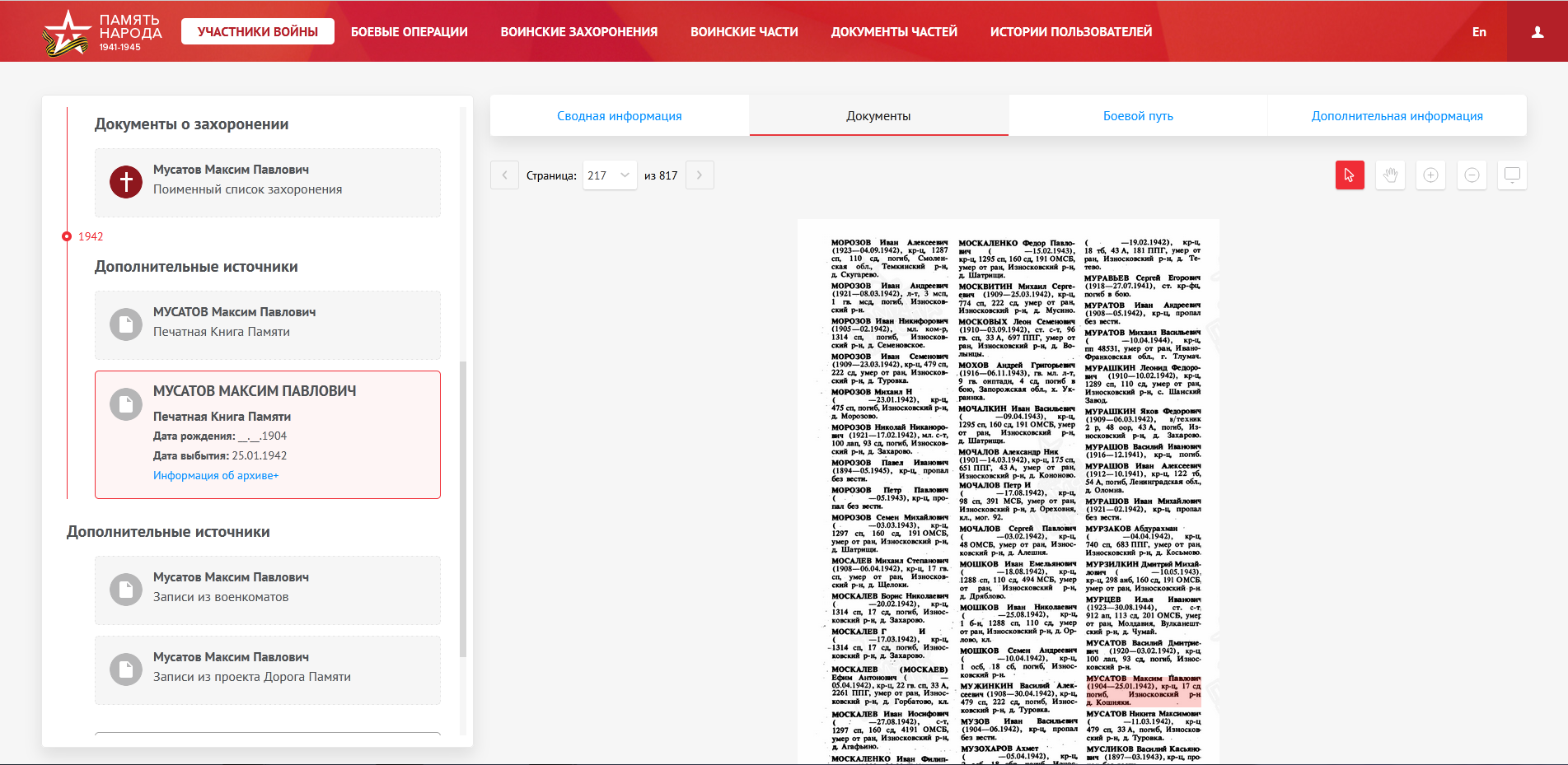Open the Дополнительная информация tab
The width and height of the screenshot is (1568, 765).
1397,116
